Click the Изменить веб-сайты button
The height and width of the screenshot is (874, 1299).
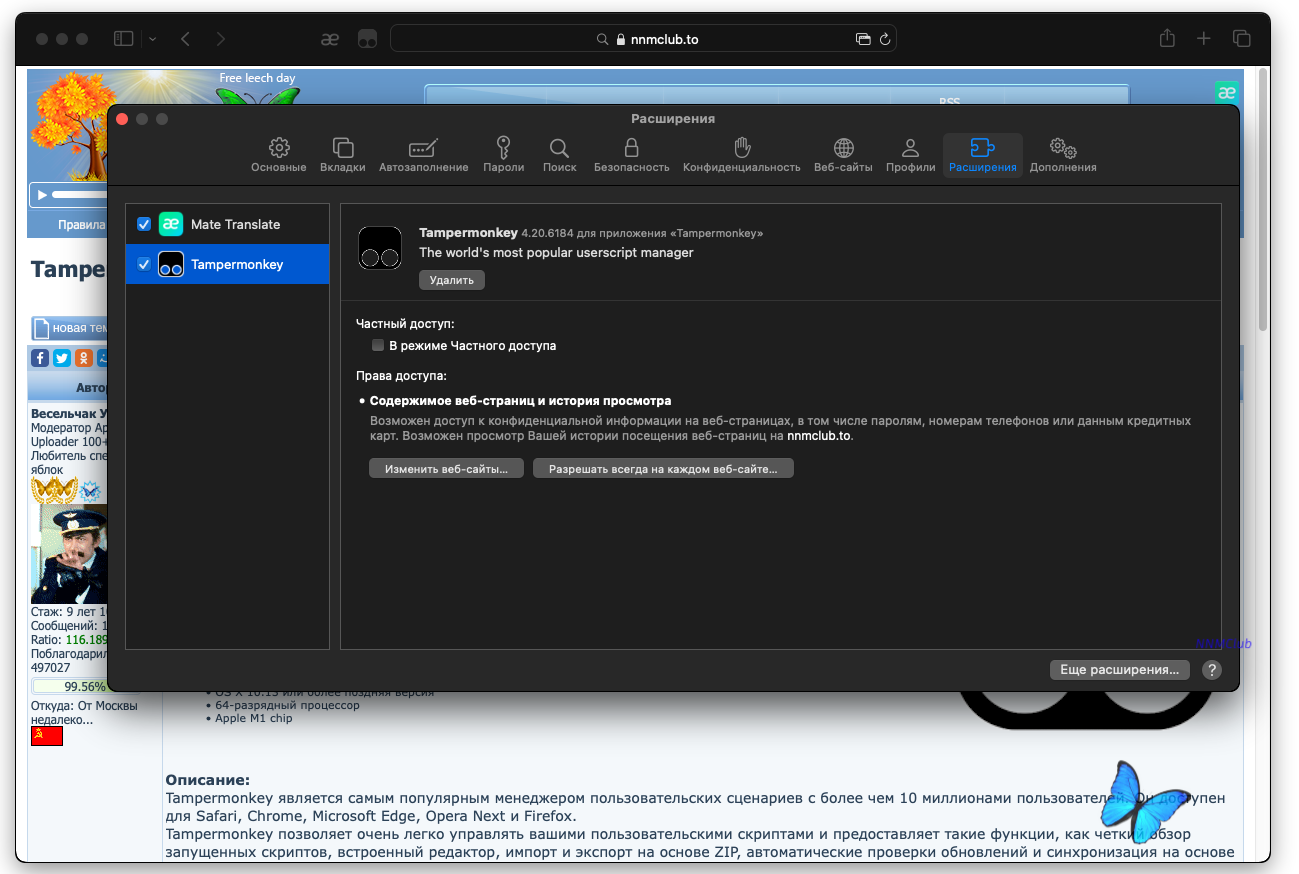coord(447,469)
